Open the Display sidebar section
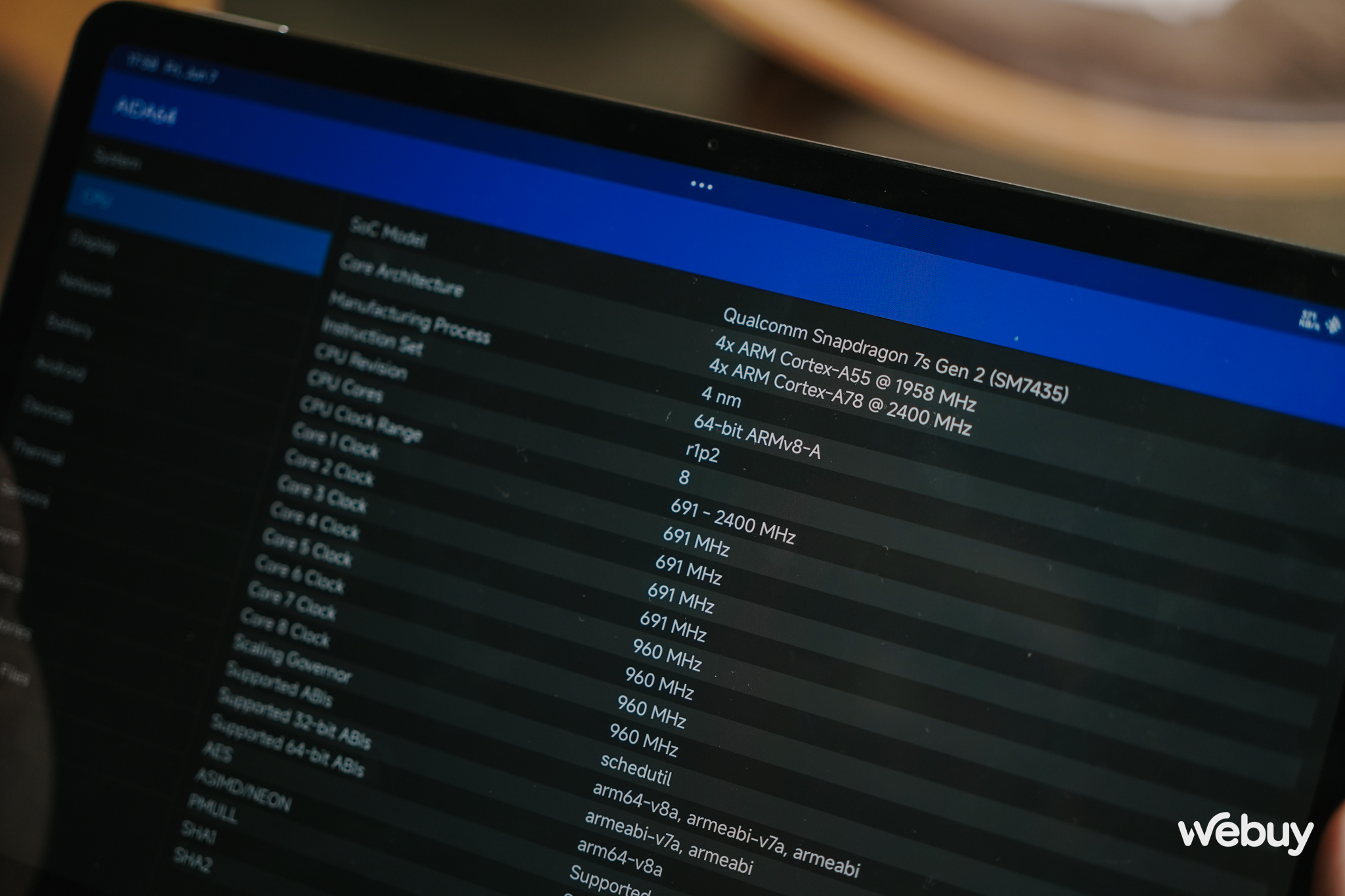The image size is (1345, 896). point(94,242)
